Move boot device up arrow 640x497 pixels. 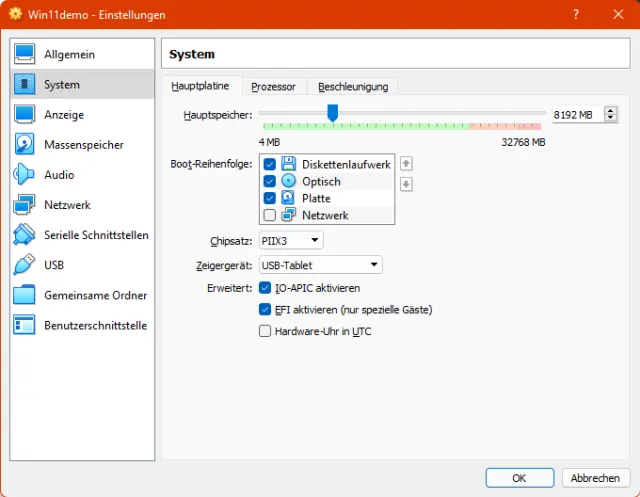[406, 164]
